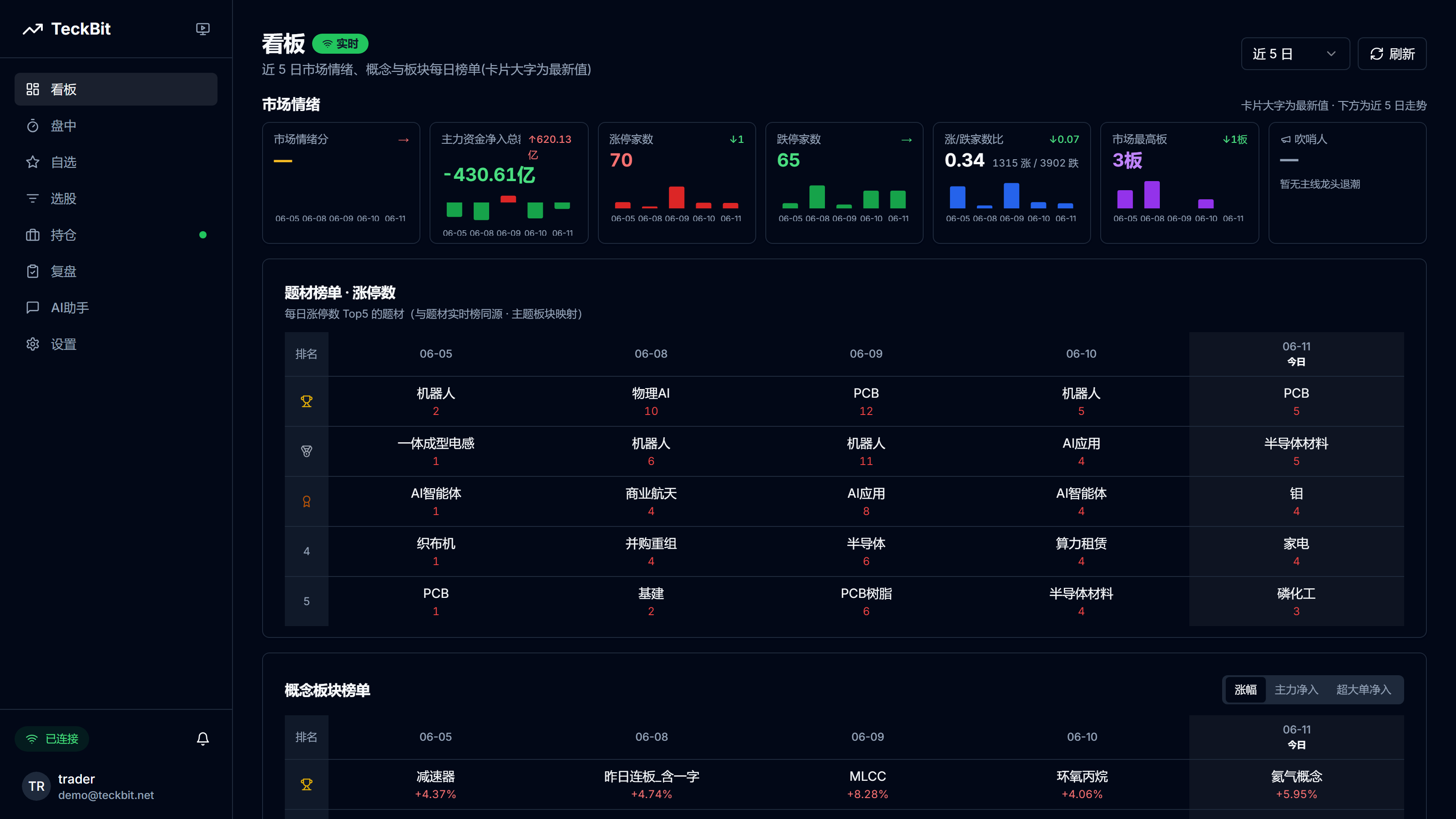Click the presentation screen icon beside TeckBit
This screenshot has height=819, width=1456.
click(202, 29)
